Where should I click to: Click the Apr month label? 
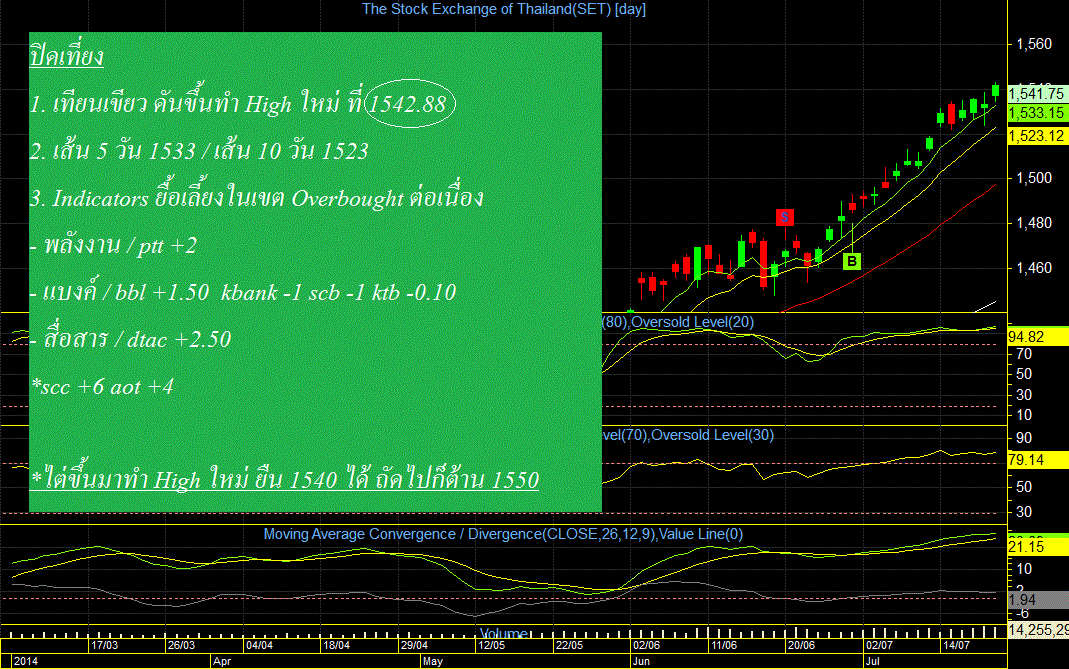(222, 661)
